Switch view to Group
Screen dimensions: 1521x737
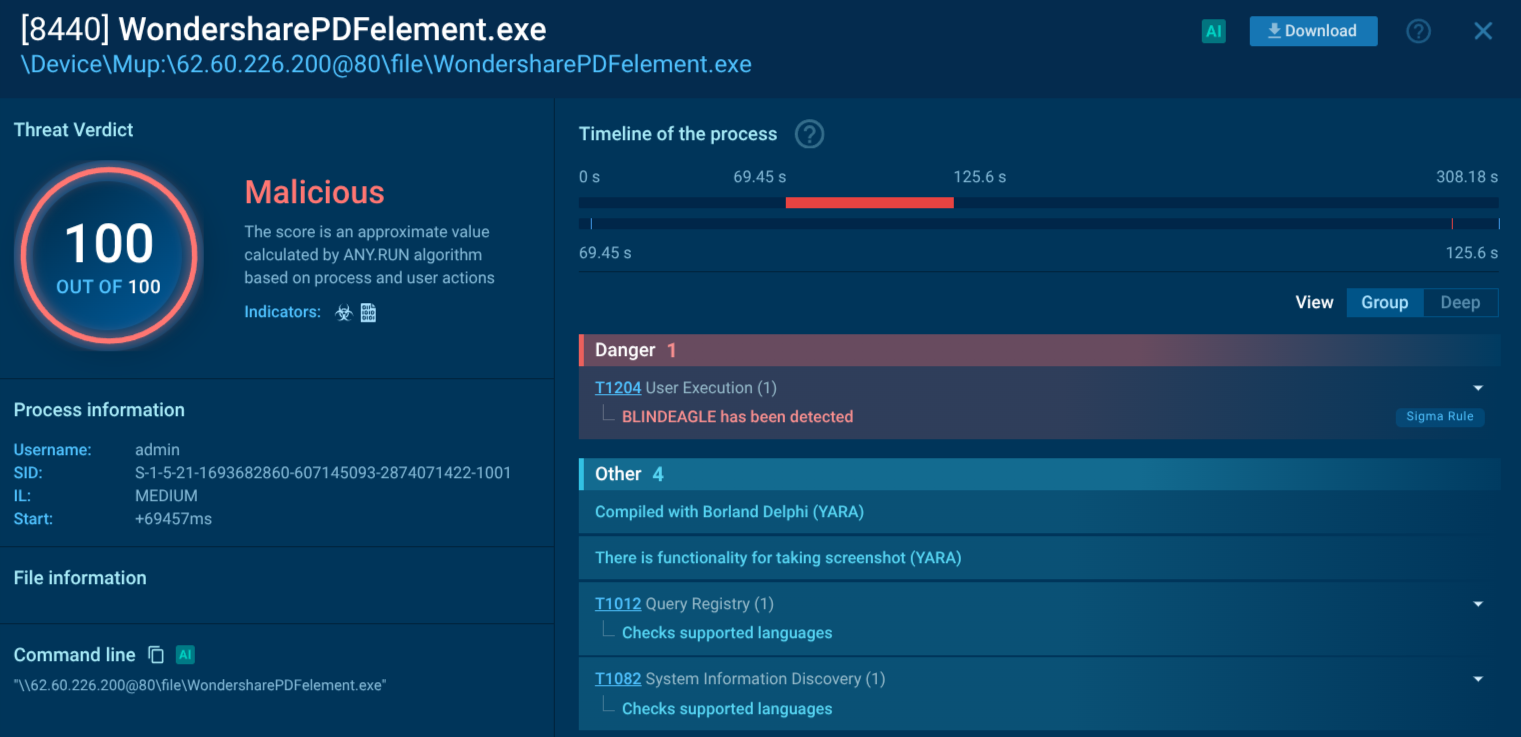[1384, 302]
